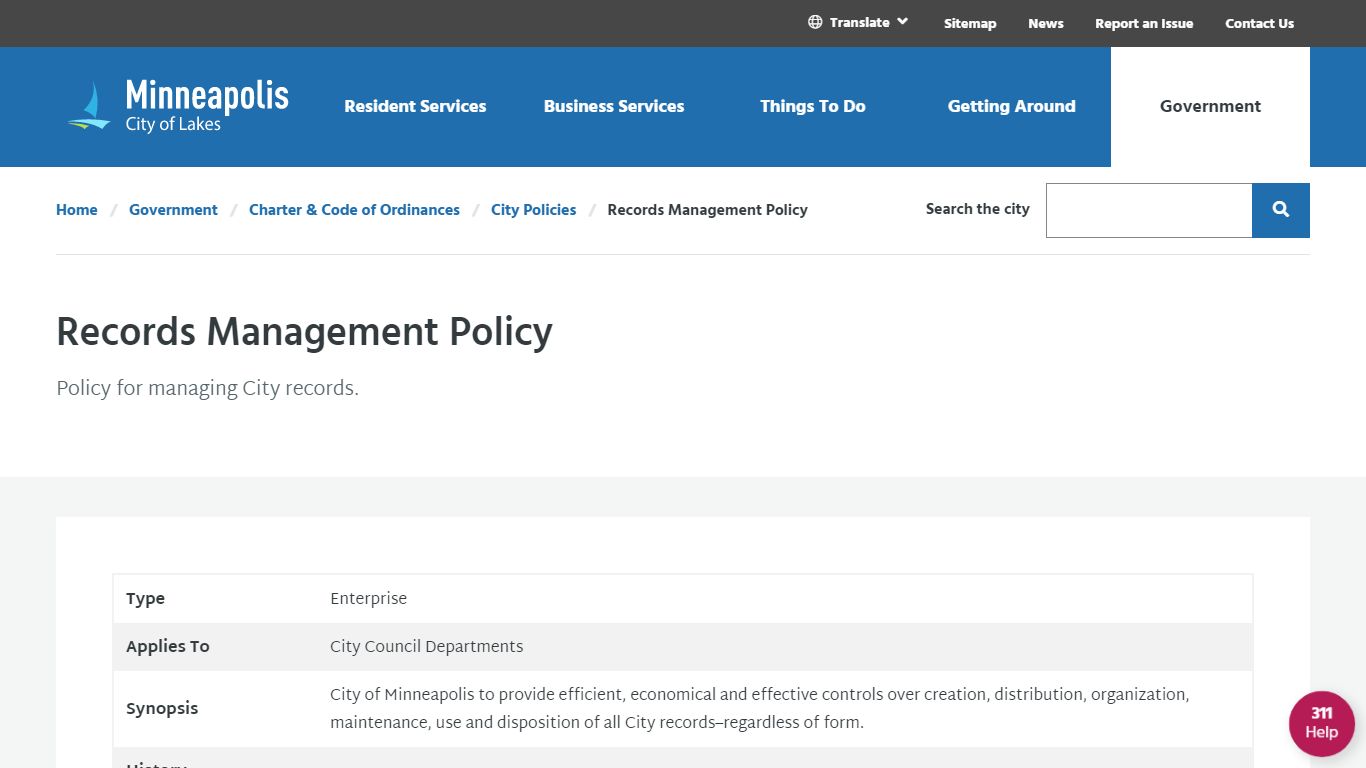Open Charter & Code of Ordinances breadcrumb
1366x768 pixels.
tap(354, 210)
